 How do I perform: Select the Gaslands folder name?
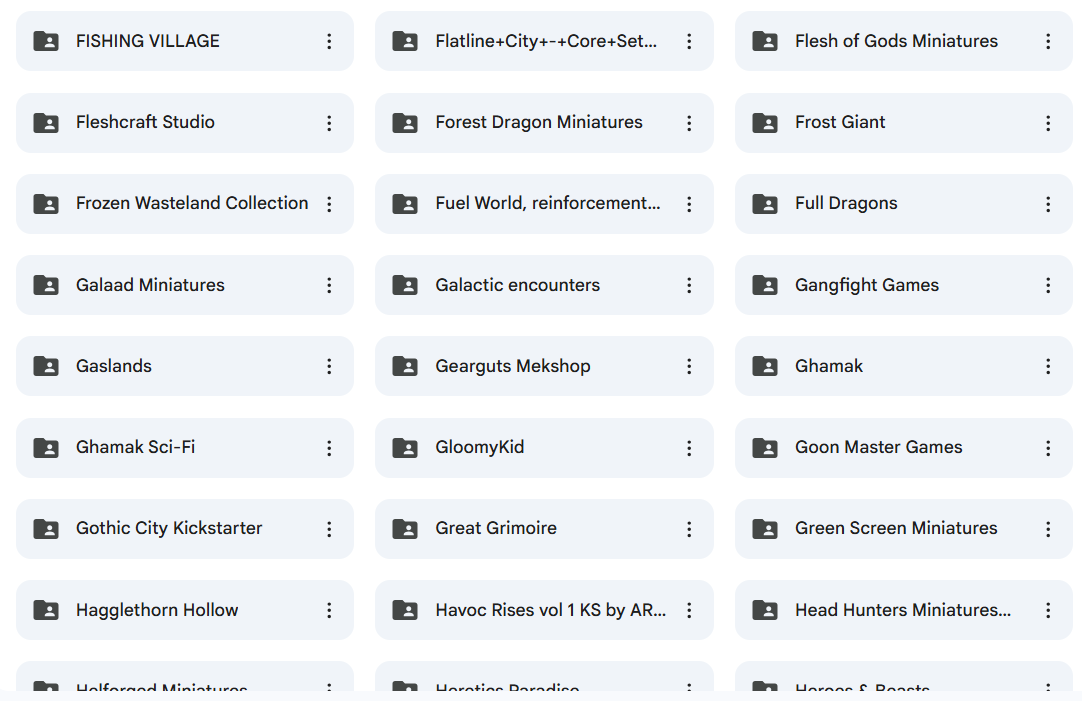(114, 366)
